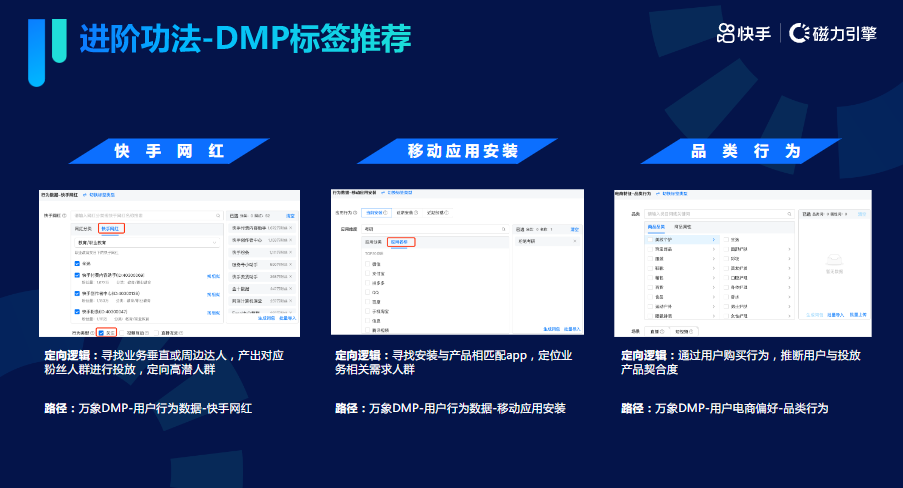Tick the QQ app checkbox
The image size is (903, 488).
[367, 292]
